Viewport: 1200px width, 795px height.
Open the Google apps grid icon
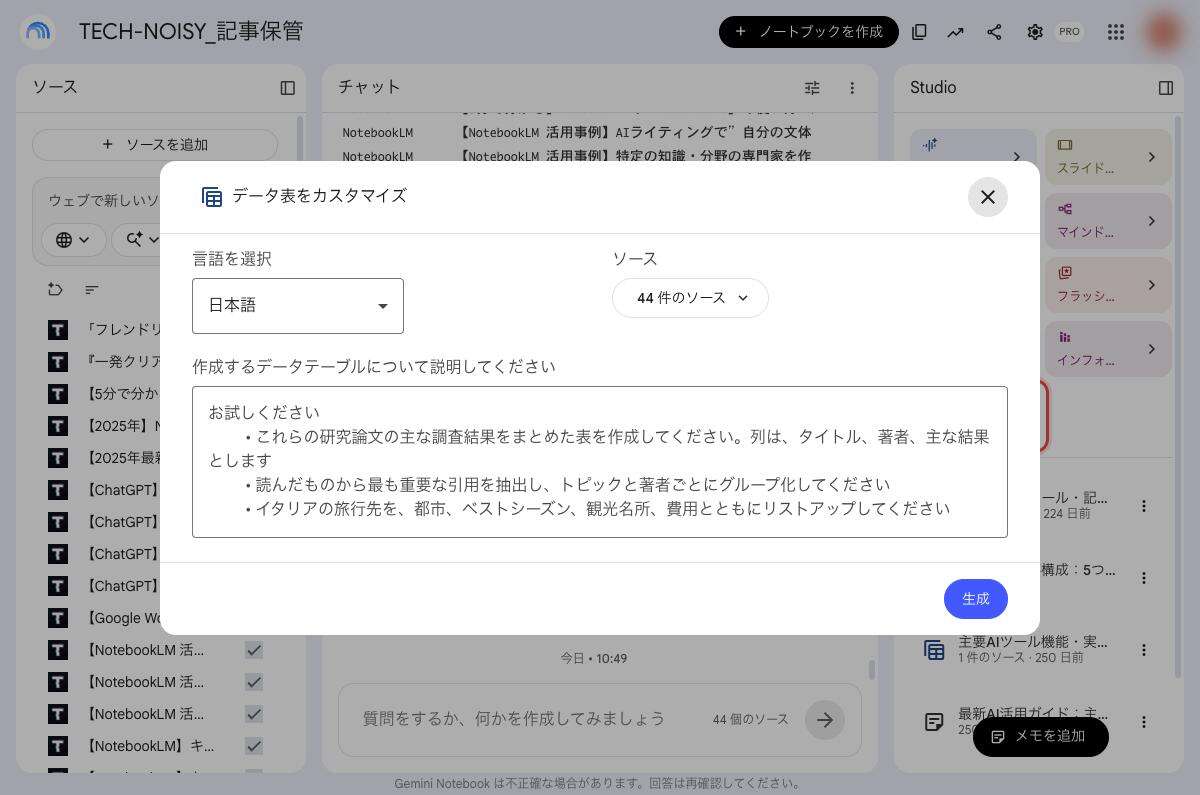tap(1116, 32)
